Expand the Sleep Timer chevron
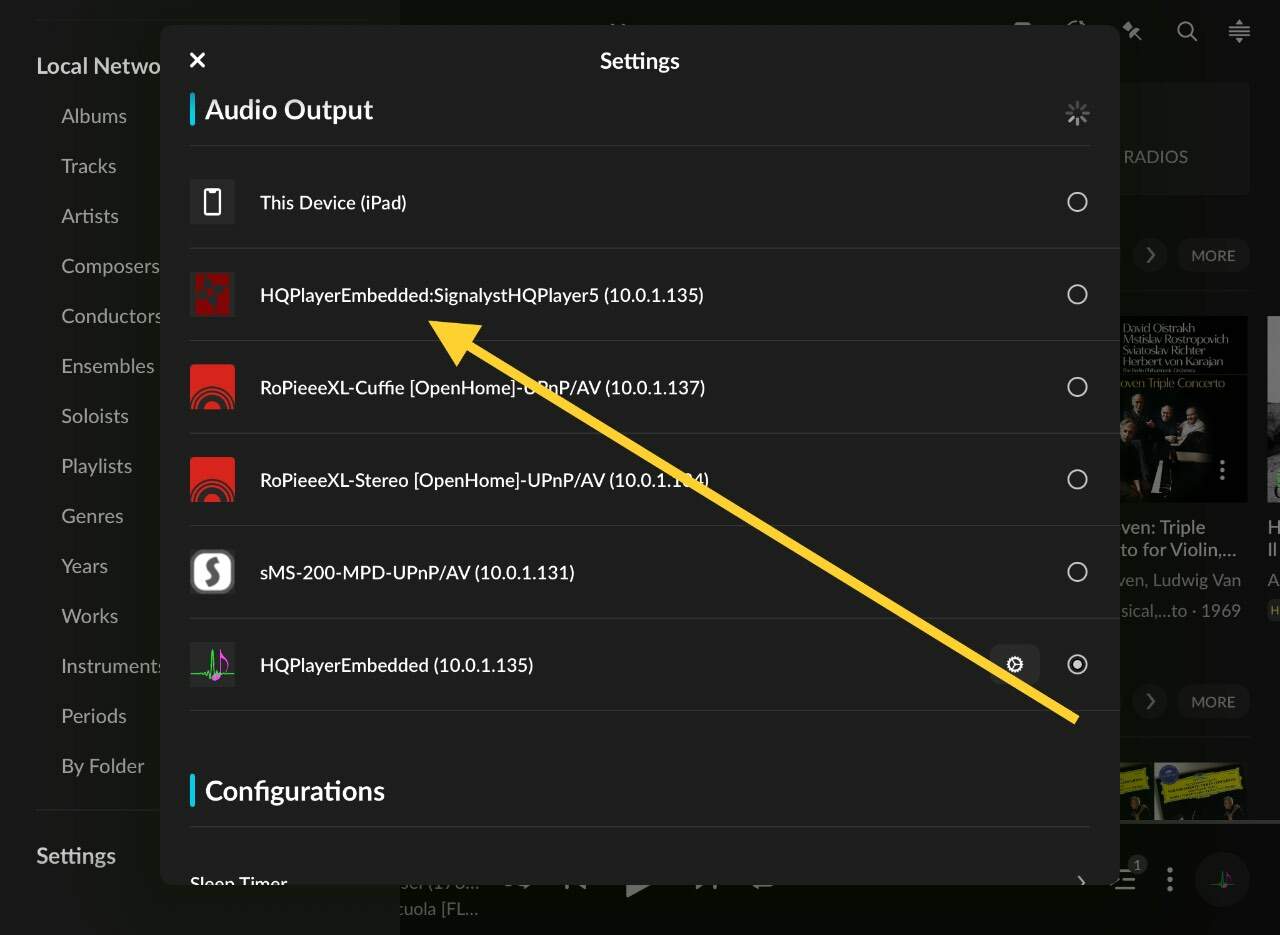 pyautogui.click(x=1080, y=881)
